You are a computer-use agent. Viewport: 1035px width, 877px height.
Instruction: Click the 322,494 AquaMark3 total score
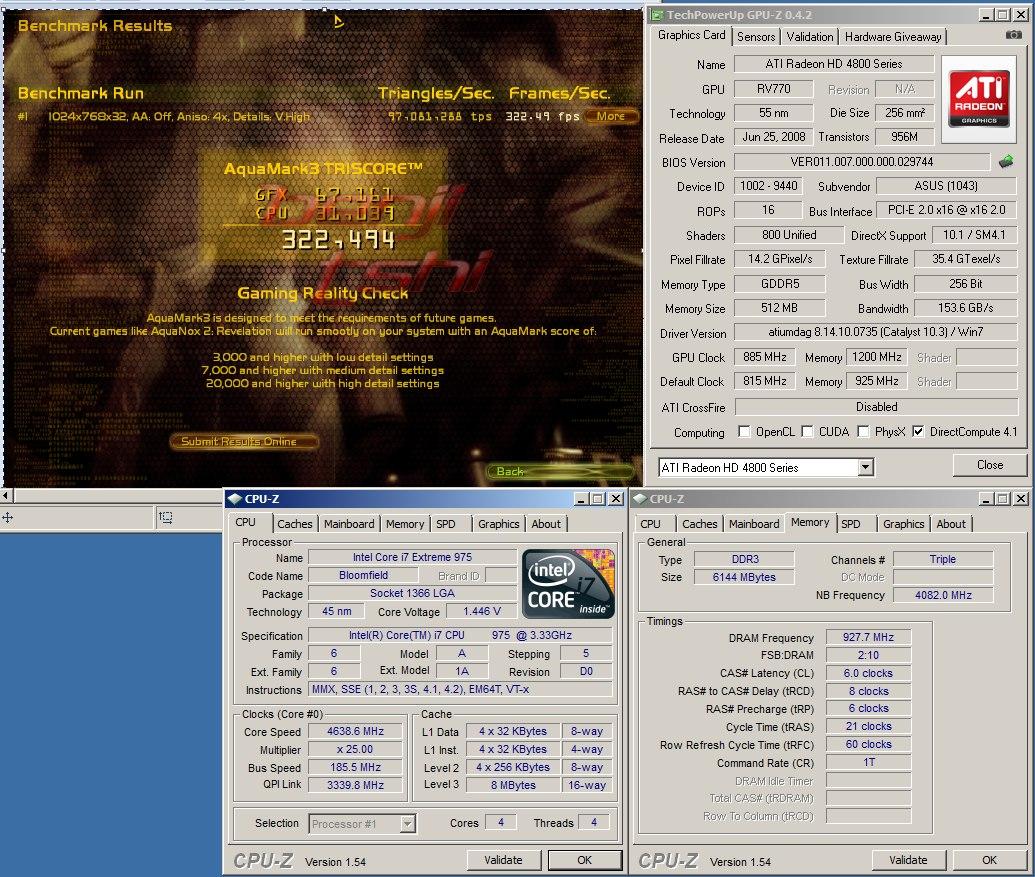coord(339,240)
